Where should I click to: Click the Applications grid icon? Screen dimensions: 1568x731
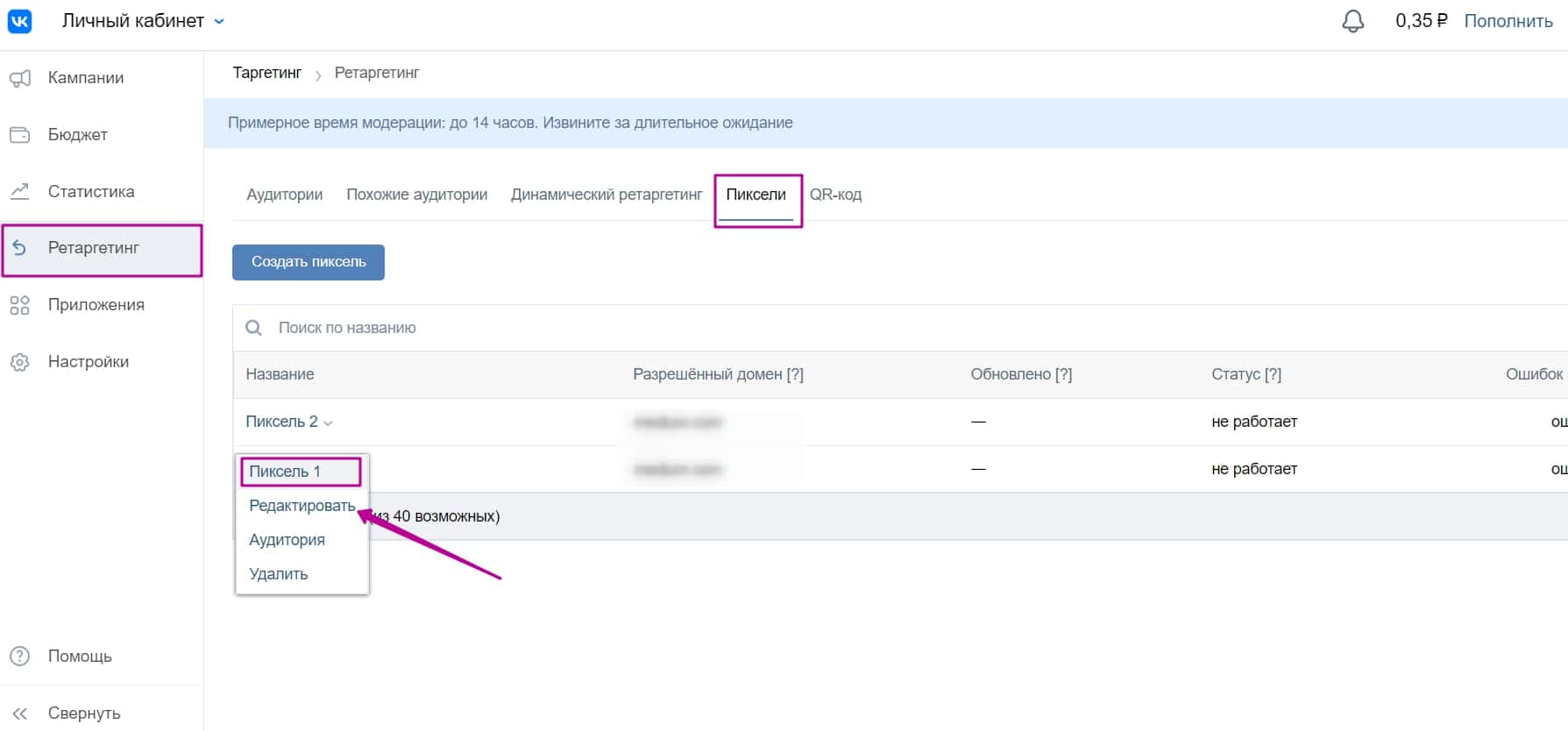pos(19,305)
